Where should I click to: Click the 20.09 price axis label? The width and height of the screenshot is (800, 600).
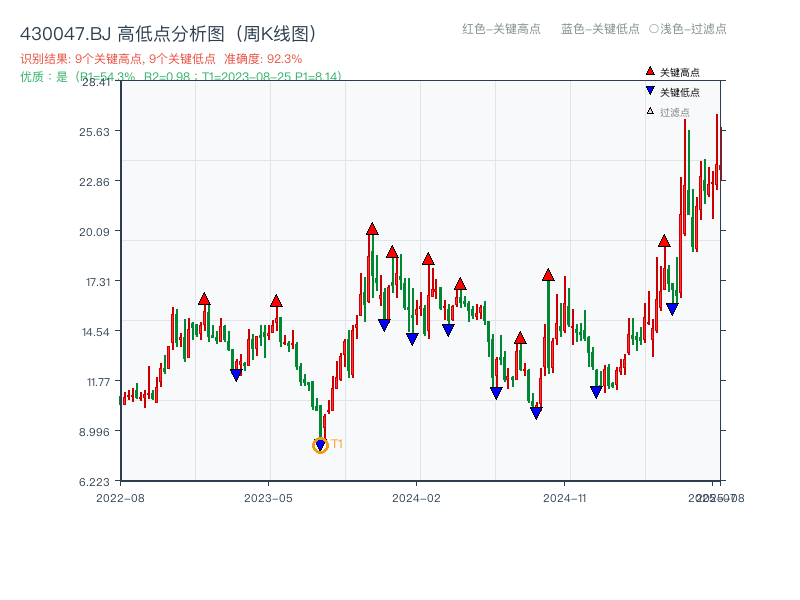(x=94, y=232)
